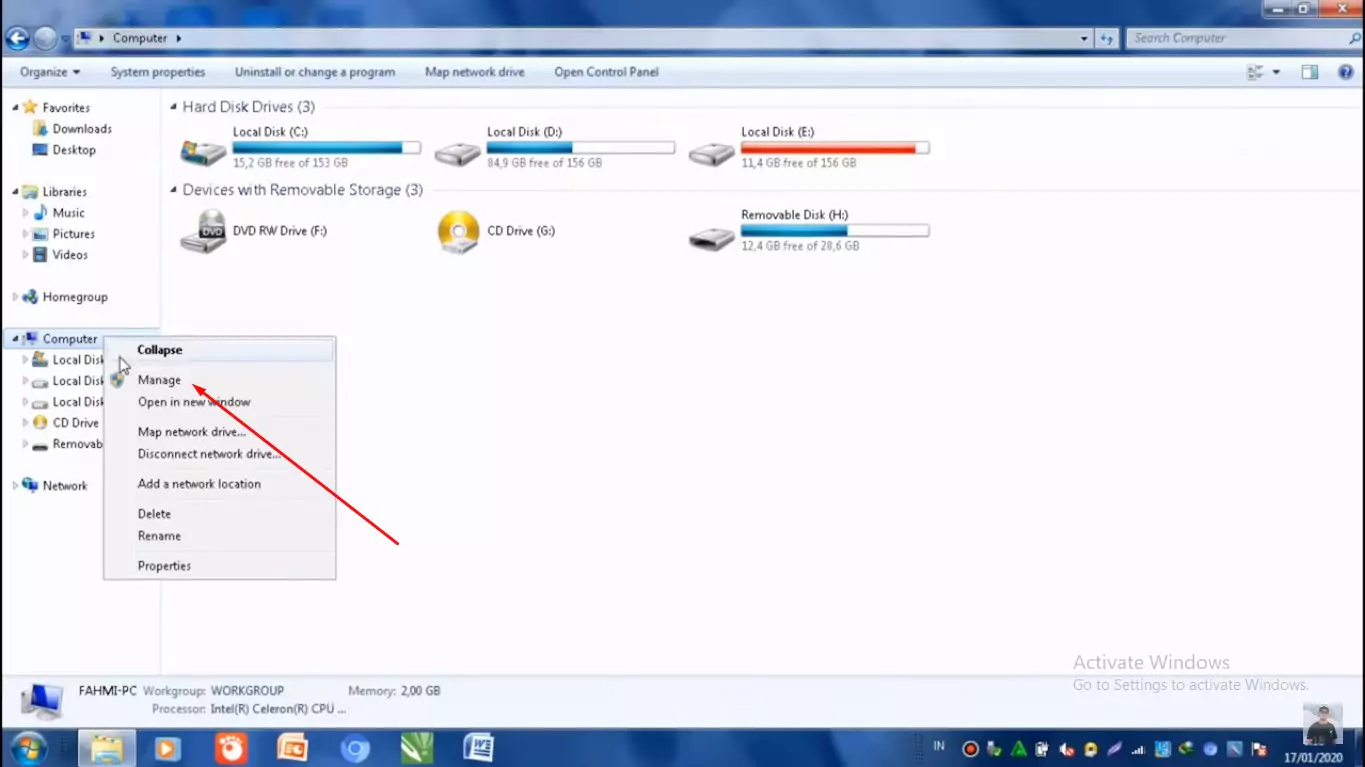Select Pictures in the Libraries tree
This screenshot has width=1365, height=767.
coord(73,234)
